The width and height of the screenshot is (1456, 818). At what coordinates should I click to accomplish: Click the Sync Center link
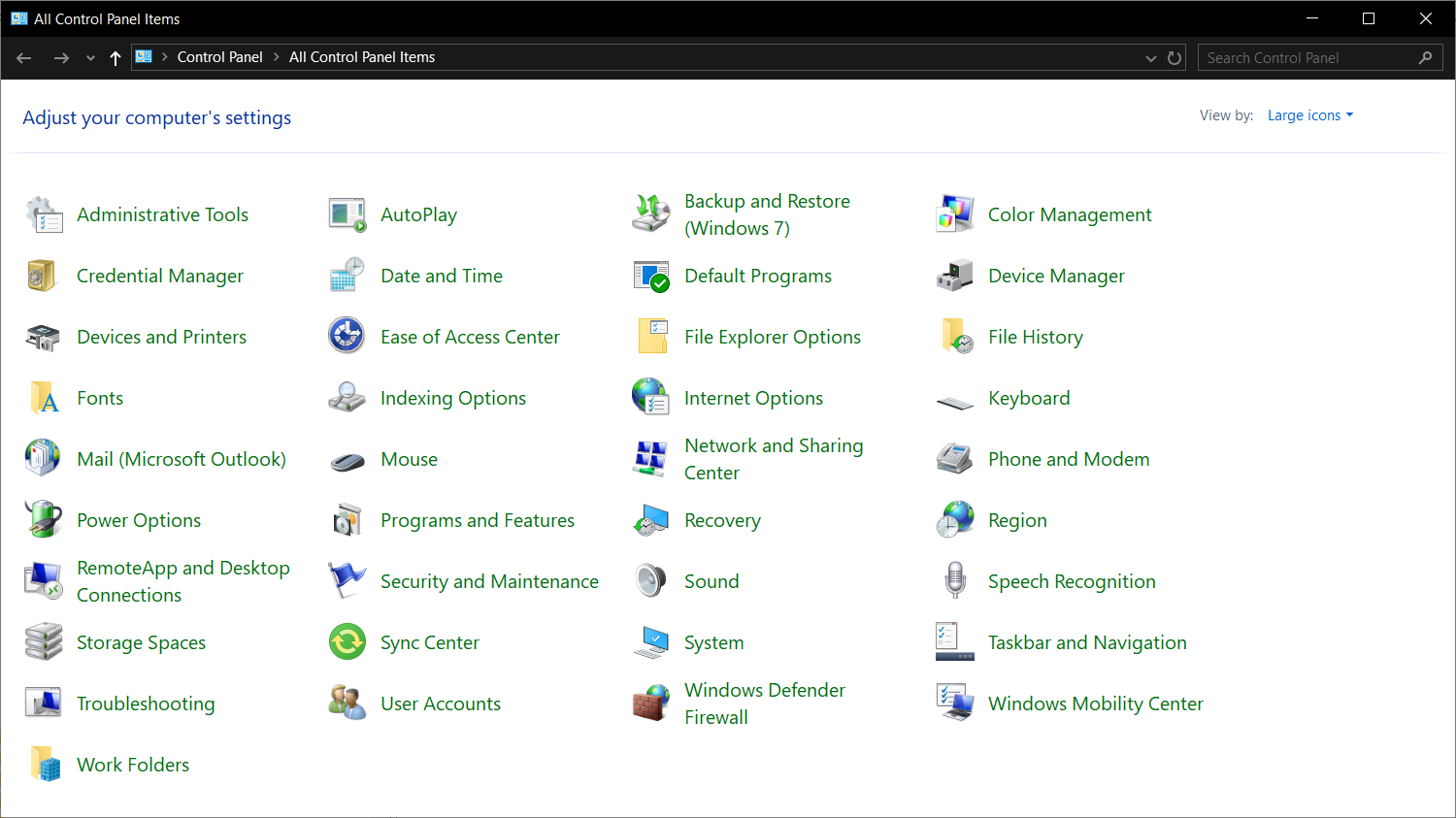[430, 642]
